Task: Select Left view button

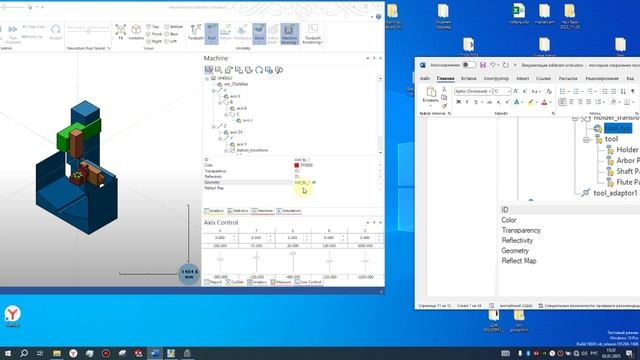Action: 171,41
